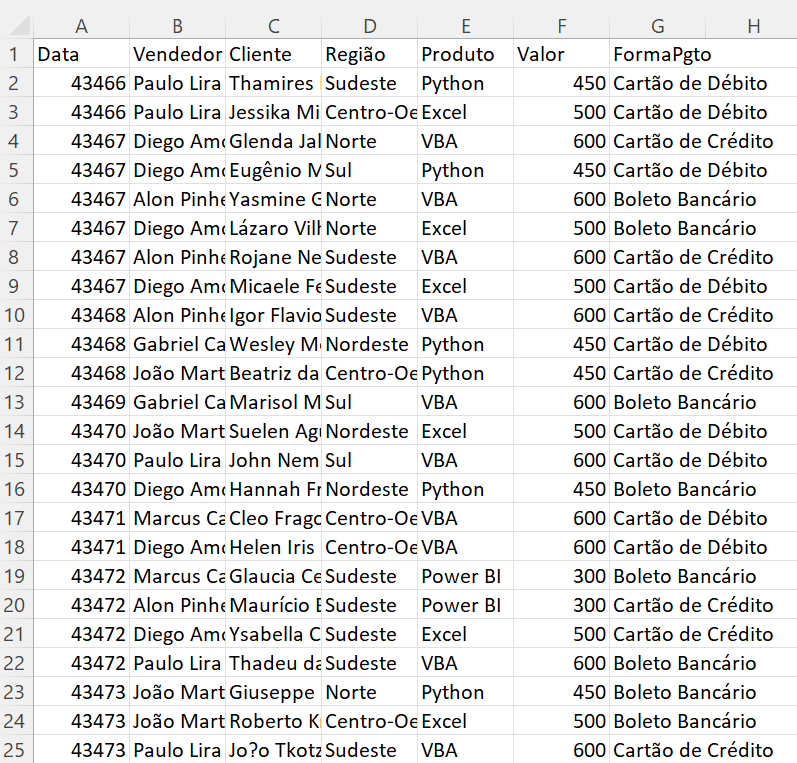
Task: Select column F header
Action: click(562, 25)
